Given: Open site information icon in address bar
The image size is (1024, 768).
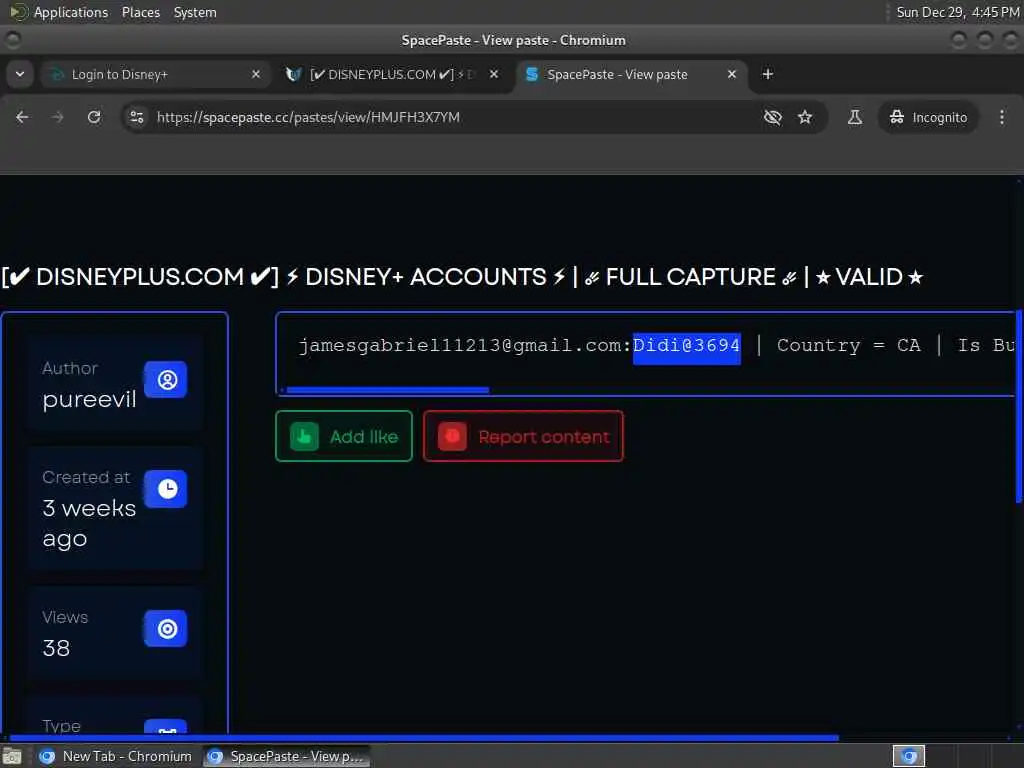Looking at the screenshot, I should tap(136, 117).
